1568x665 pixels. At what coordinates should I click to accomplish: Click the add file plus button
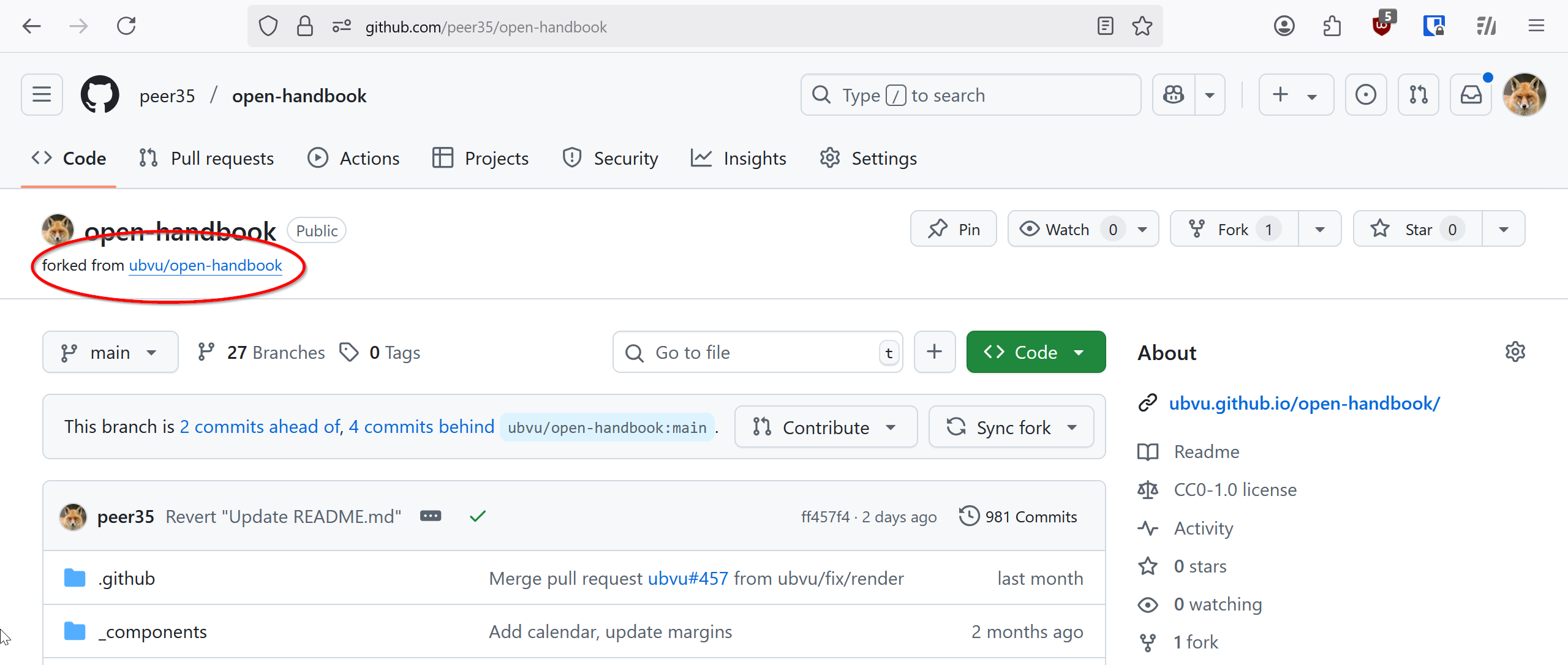(934, 352)
